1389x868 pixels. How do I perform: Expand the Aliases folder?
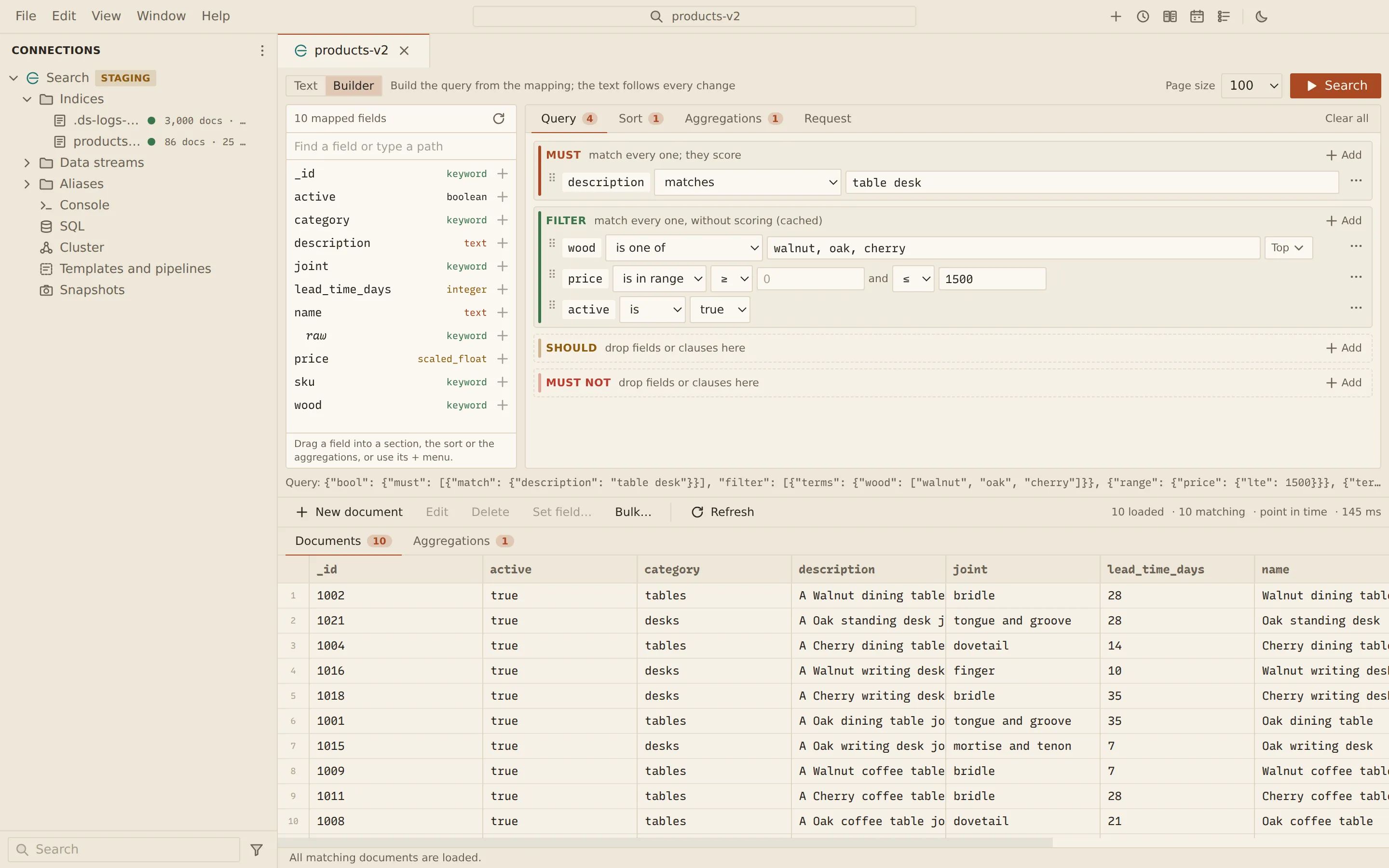(x=27, y=184)
